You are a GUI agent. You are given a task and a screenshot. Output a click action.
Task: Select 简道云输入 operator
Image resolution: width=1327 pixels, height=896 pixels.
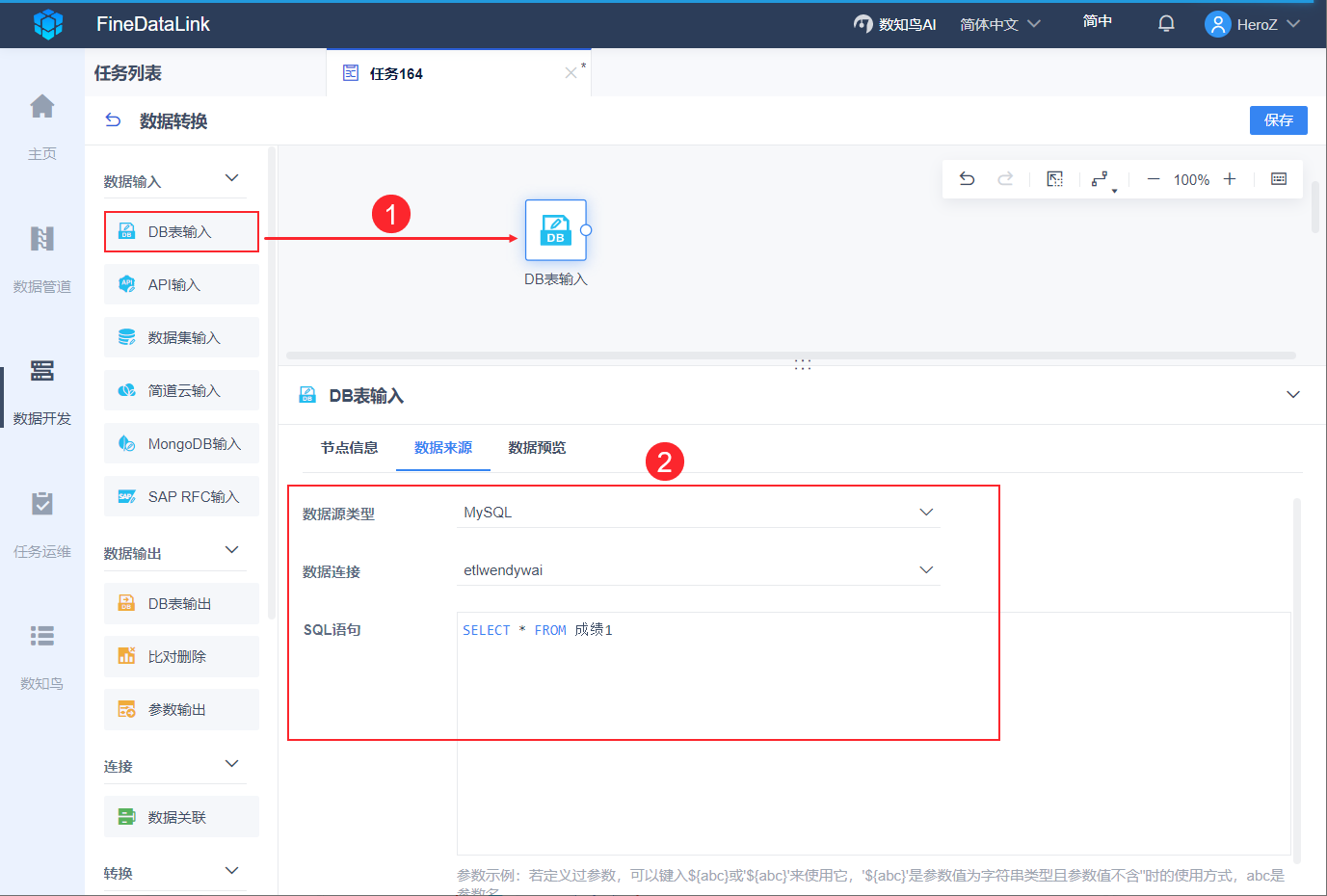click(x=181, y=390)
